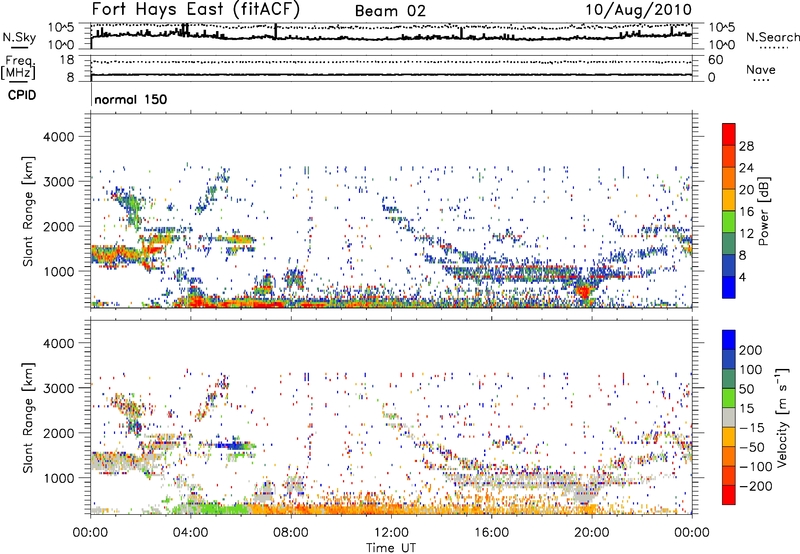Screen dimensions: 800x554
Task: Click the 'CPID' label
Action: [22, 95]
